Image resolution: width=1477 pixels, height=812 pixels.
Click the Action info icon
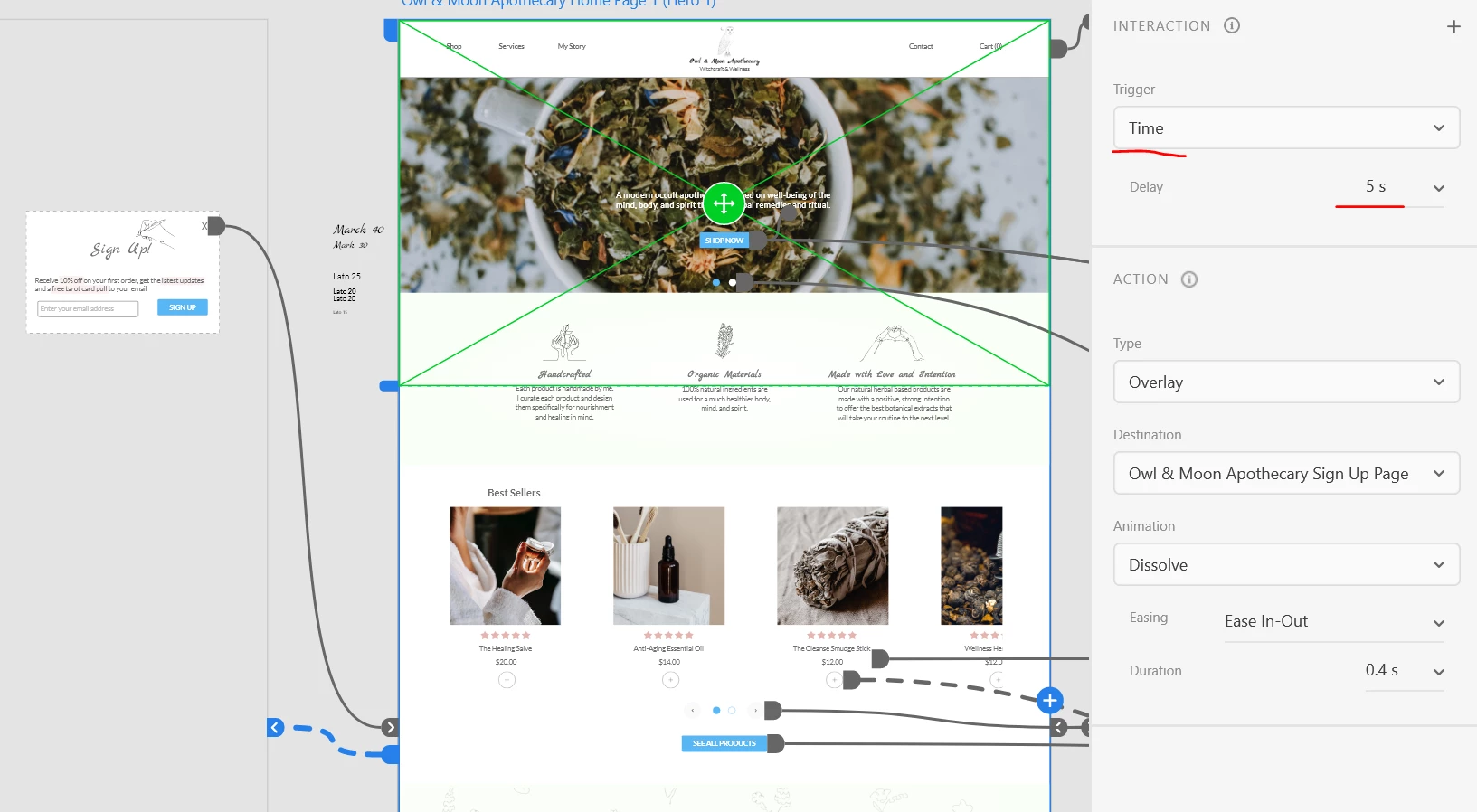pos(1189,279)
